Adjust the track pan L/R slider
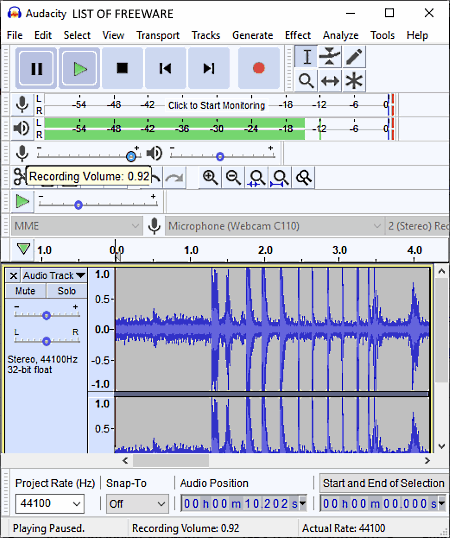Image resolution: width=450 pixels, height=538 pixels. 46,341
